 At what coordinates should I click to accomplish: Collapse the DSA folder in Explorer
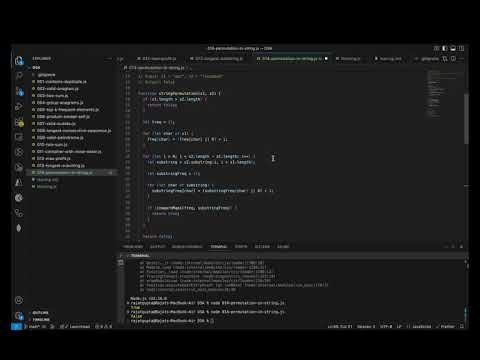[35, 68]
